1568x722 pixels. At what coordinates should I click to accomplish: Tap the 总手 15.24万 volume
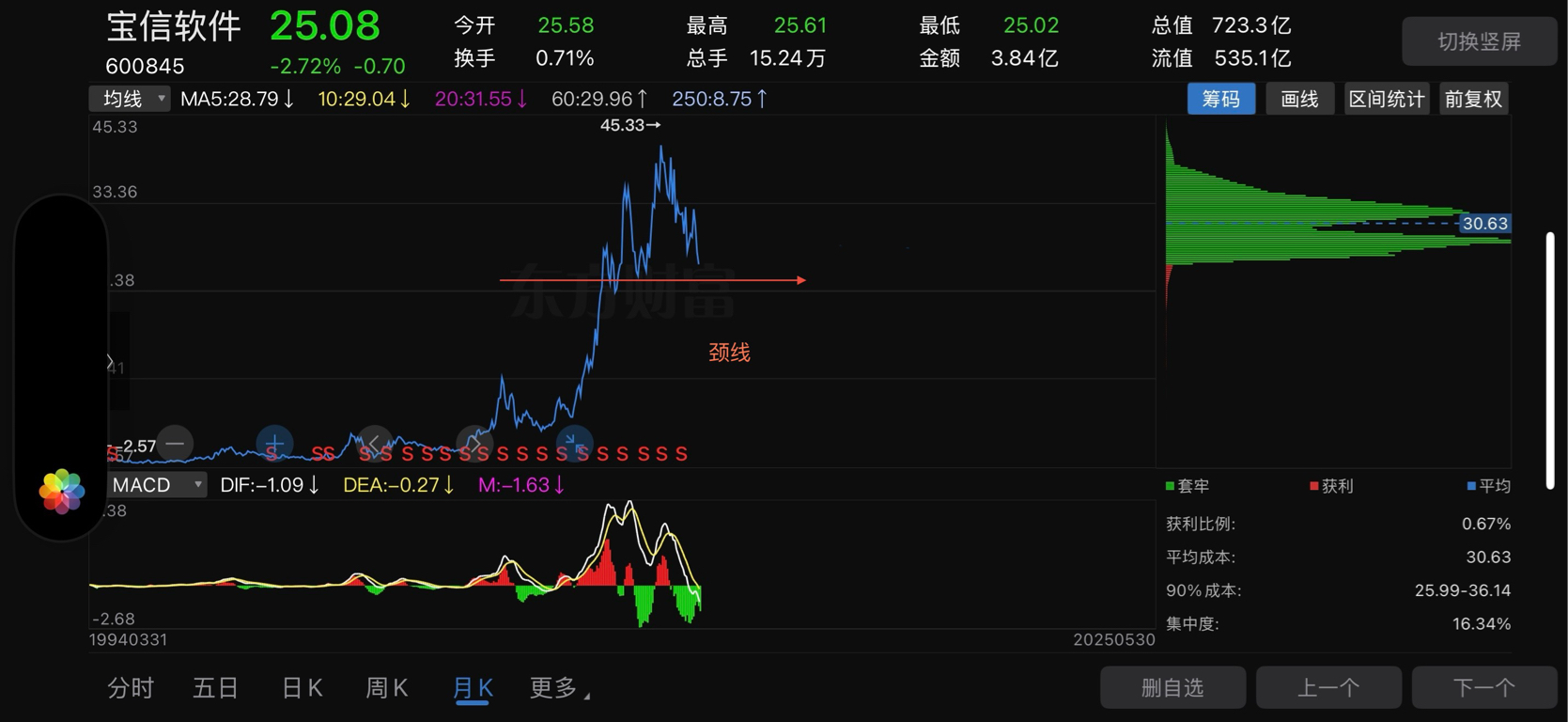point(756,58)
